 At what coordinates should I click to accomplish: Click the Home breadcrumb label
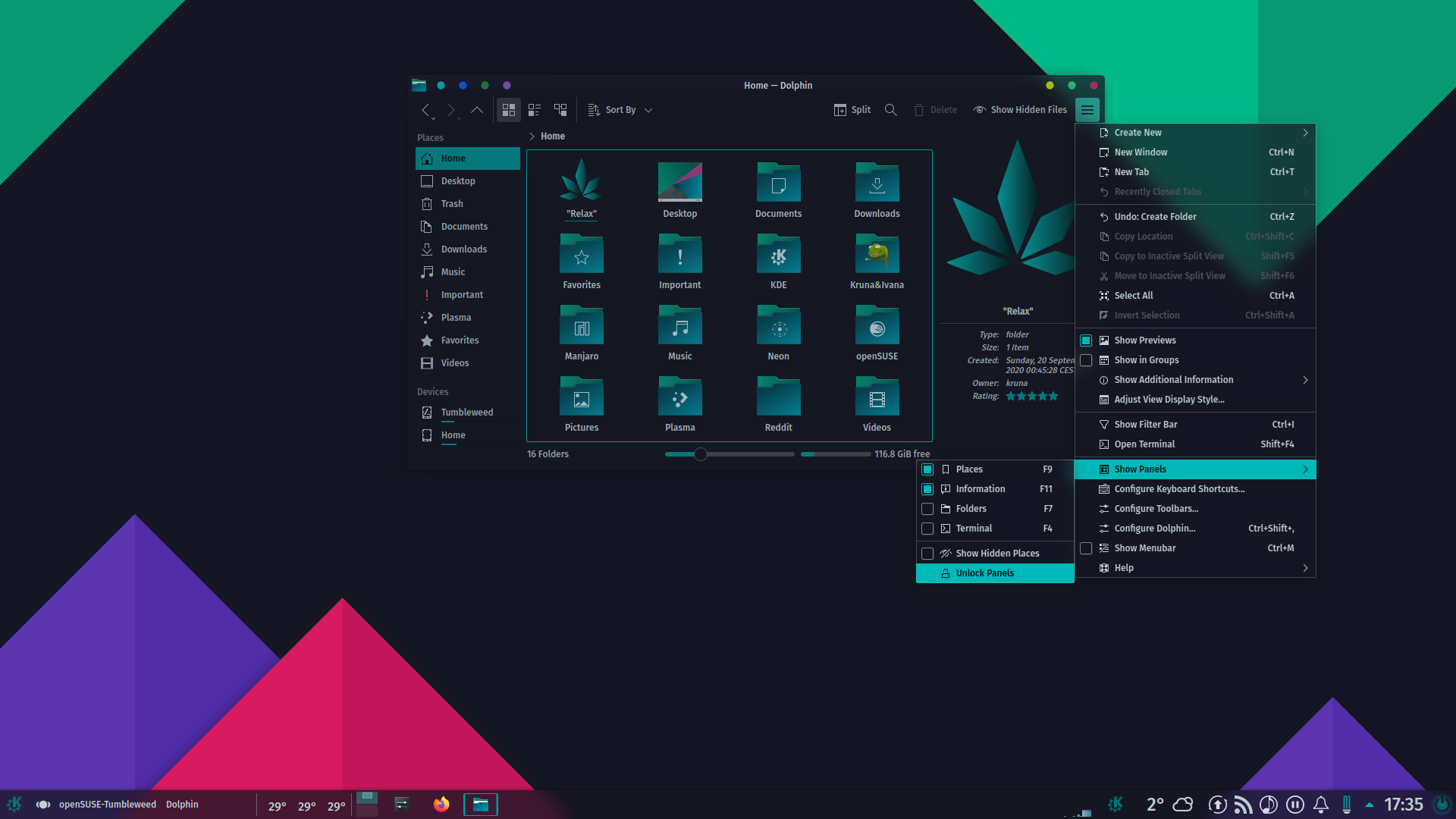coord(553,136)
